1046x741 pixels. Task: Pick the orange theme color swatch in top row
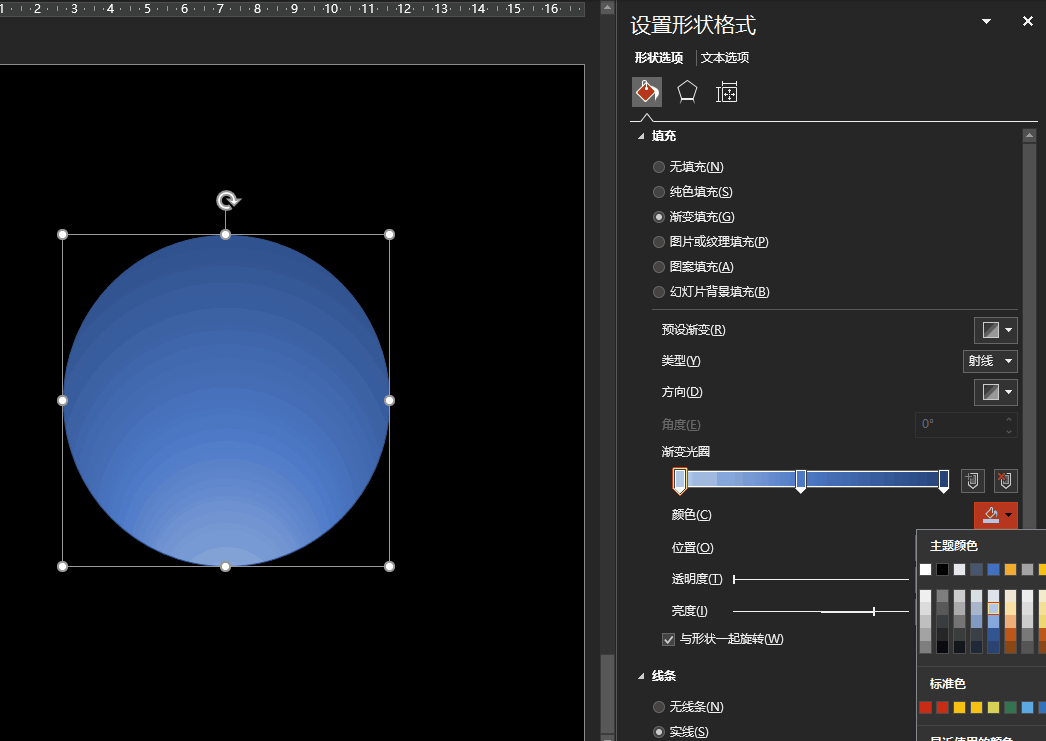tap(1011, 569)
